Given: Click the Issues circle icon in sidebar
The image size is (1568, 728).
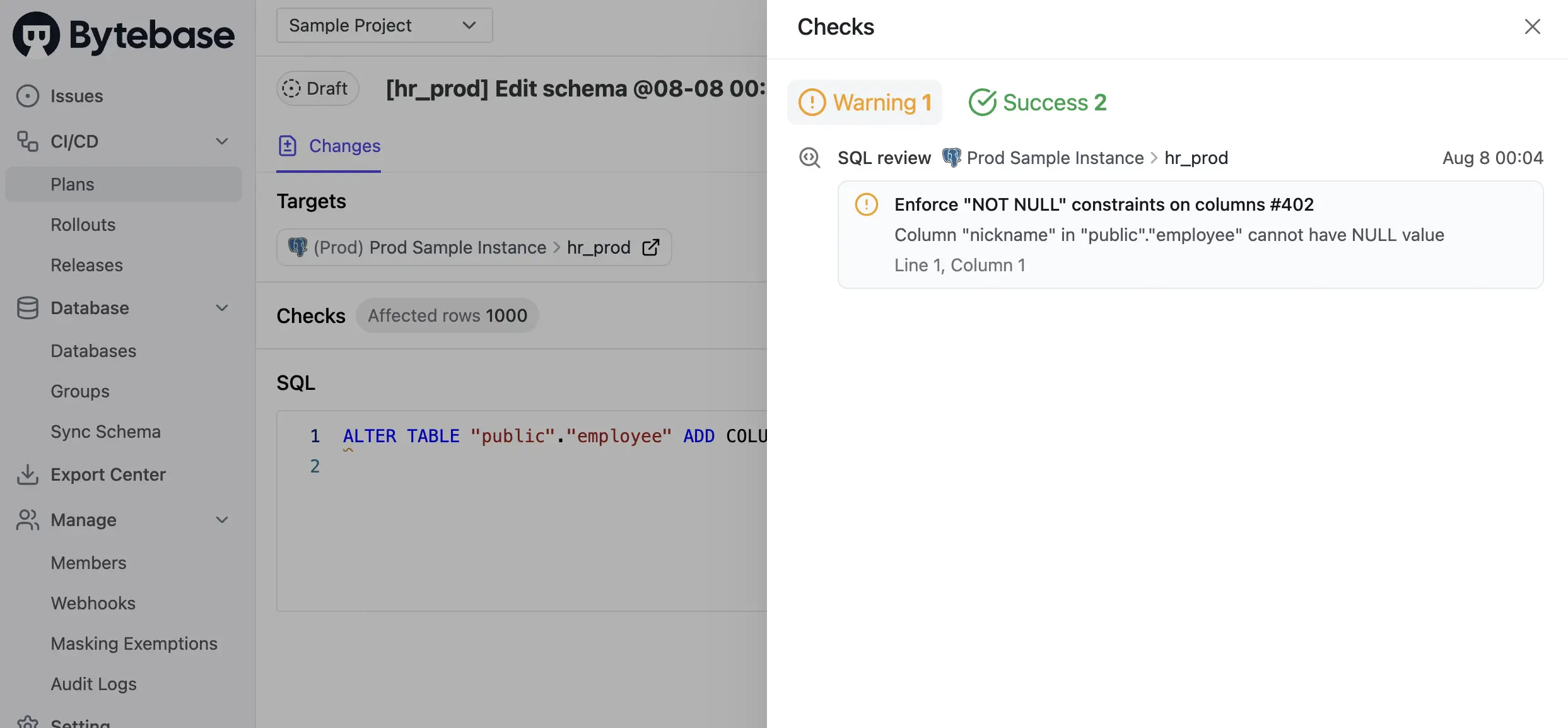Looking at the screenshot, I should tap(28, 96).
